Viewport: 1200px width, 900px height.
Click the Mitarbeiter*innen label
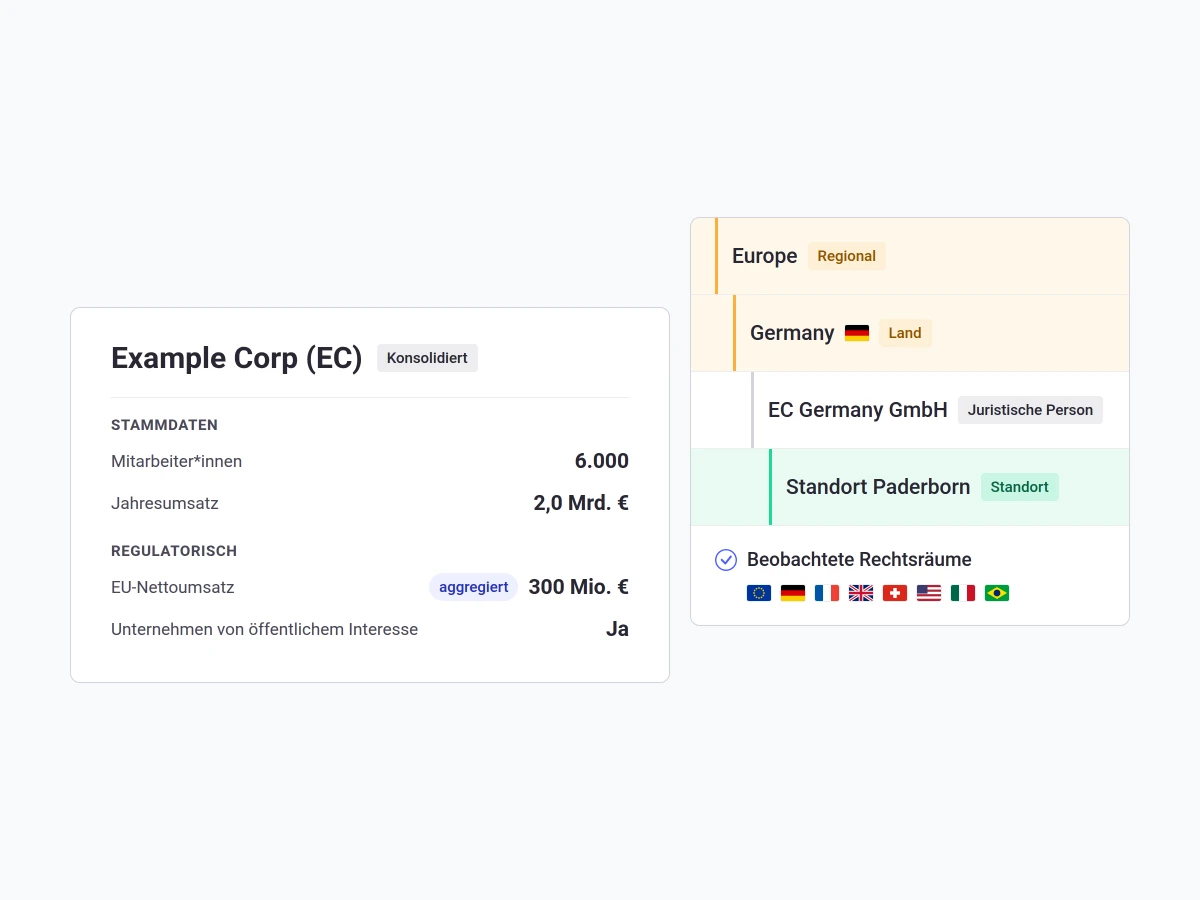(176, 461)
